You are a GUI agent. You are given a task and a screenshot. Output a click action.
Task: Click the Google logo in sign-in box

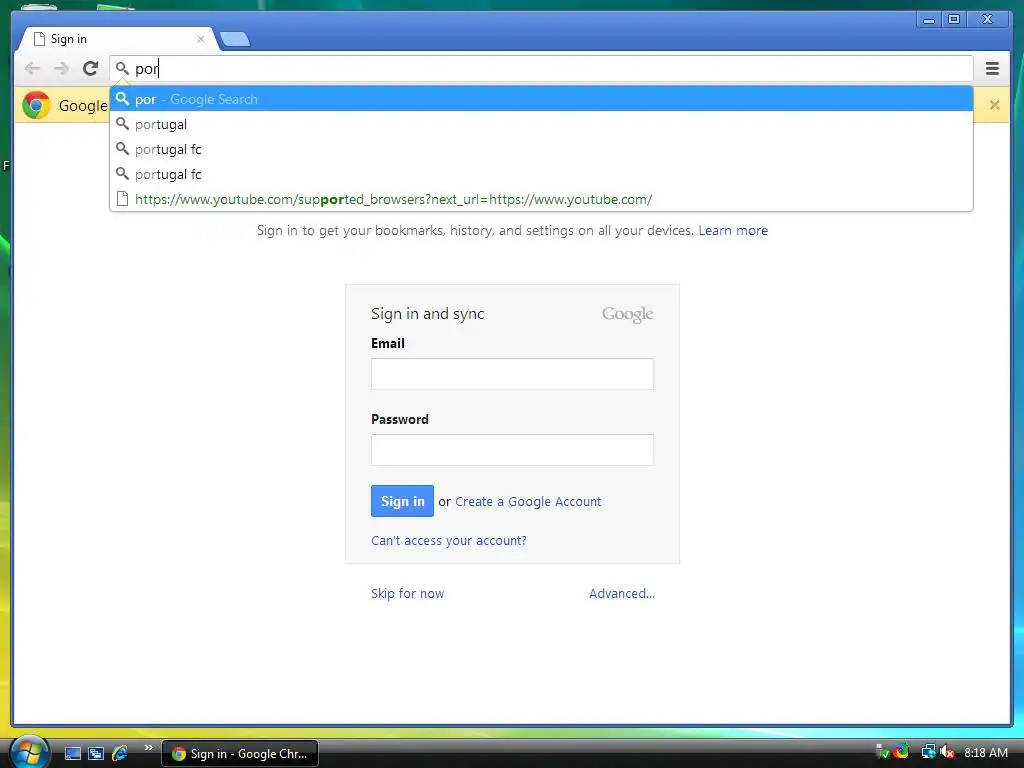pyautogui.click(x=627, y=314)
